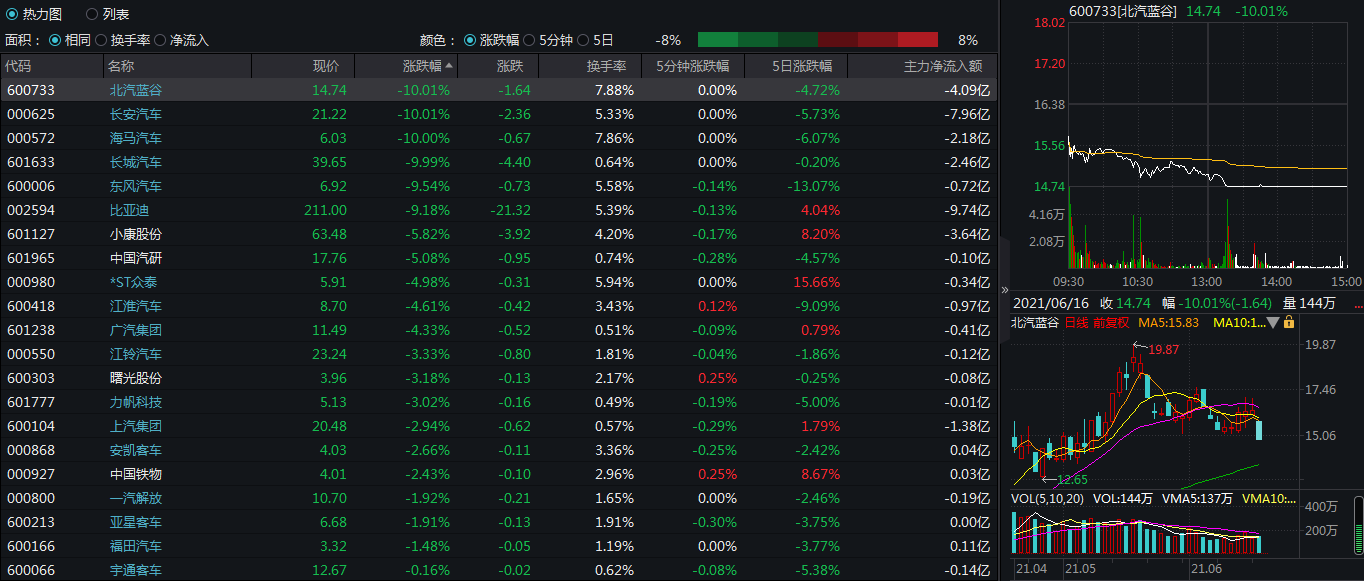Select the 曙光股份 row
1364x581 pixels.
(498, 378)
